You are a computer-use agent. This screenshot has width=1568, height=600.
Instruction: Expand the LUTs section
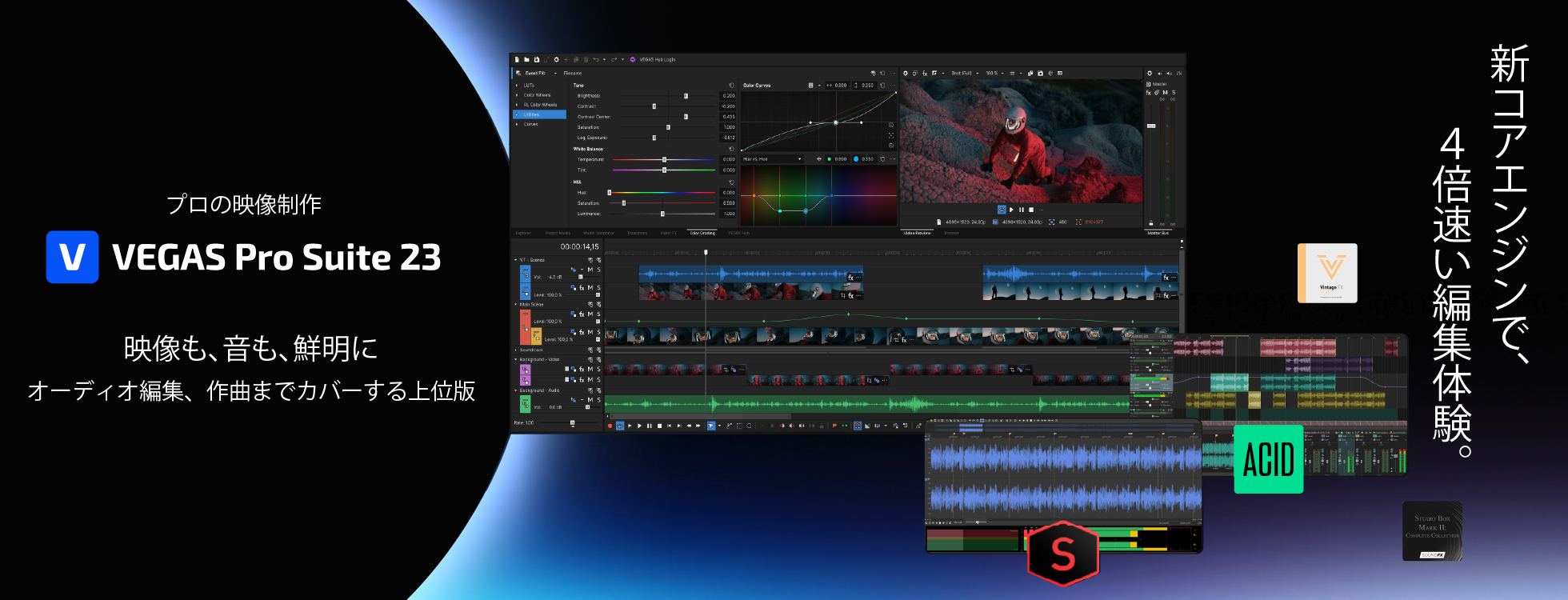coord(517,85)
